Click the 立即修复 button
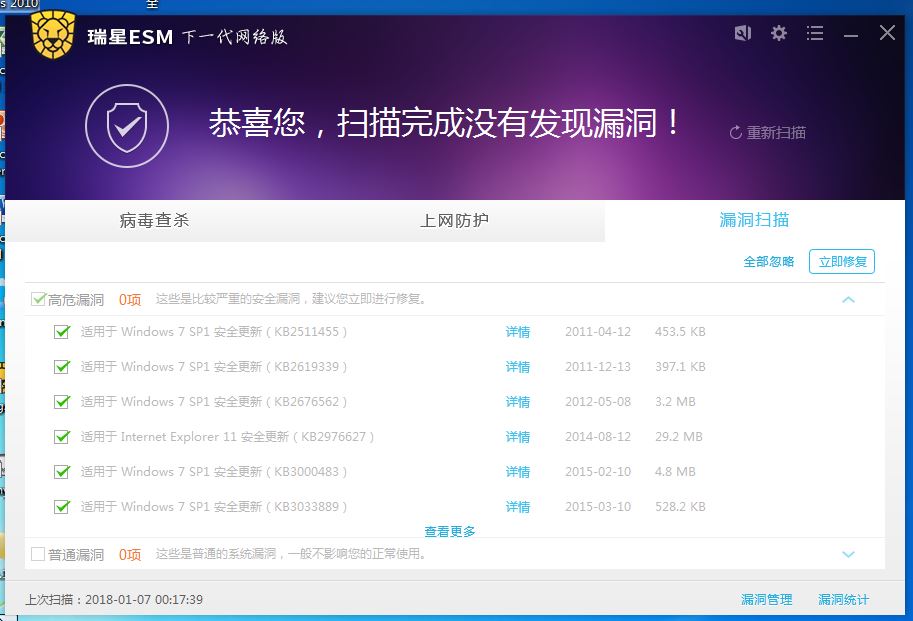The height and width of the screenshot is (621, 913). point(842,261)
